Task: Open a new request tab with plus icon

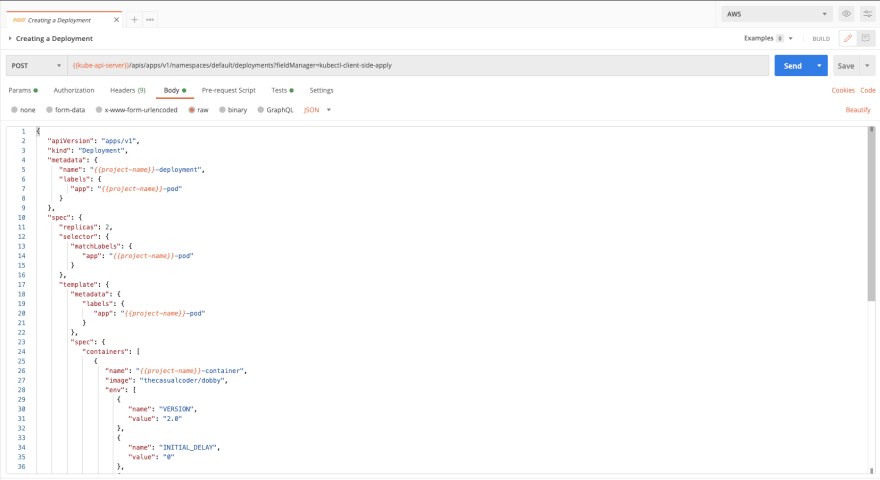Action: (x=134, y=20)
